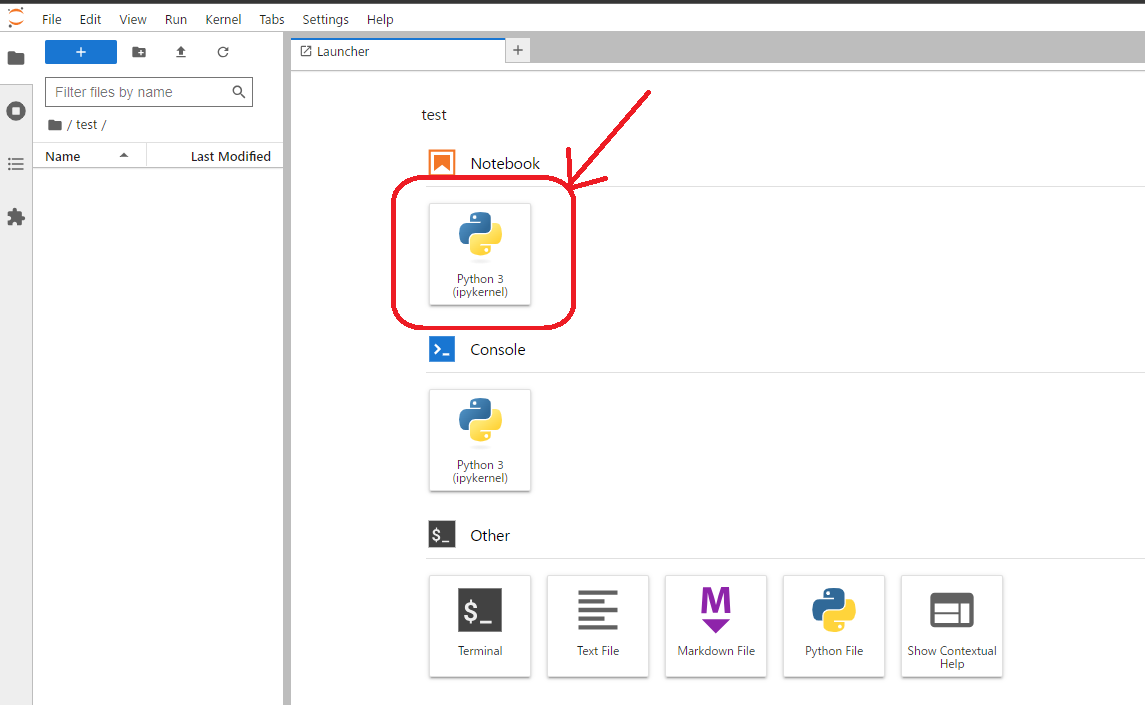This screenshot has height=705, width=1145.
Task: Open Running Terminals and Kernels panel
Action: [16, 111]
